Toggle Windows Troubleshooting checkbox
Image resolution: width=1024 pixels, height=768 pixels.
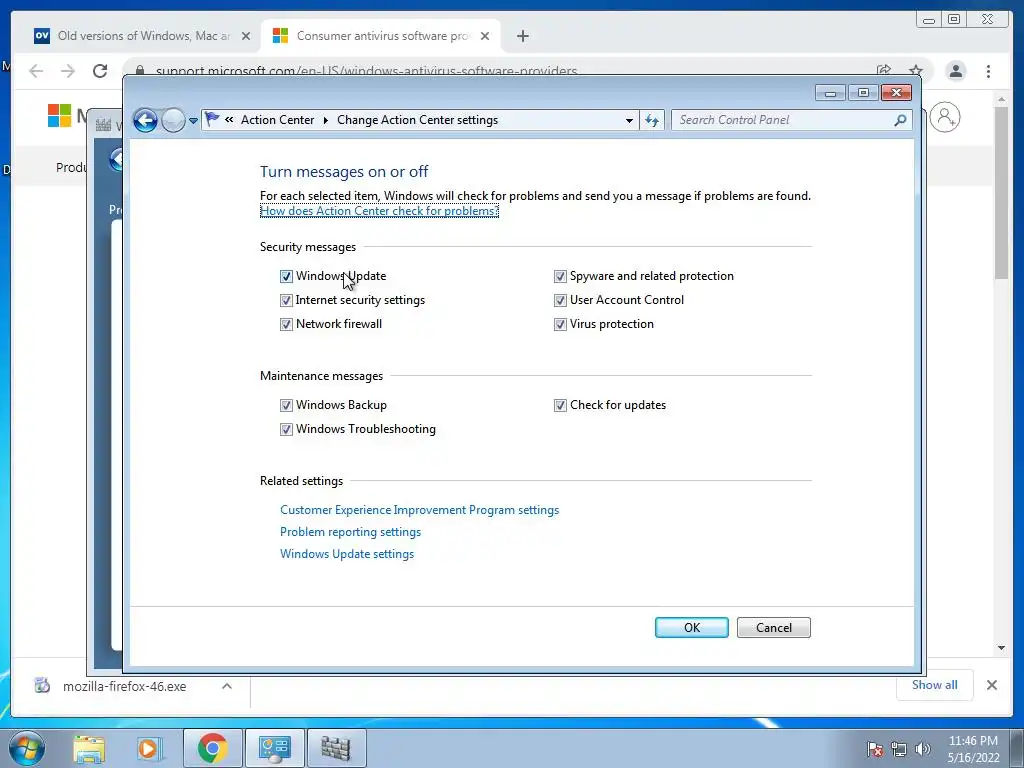tap(286, 430)
